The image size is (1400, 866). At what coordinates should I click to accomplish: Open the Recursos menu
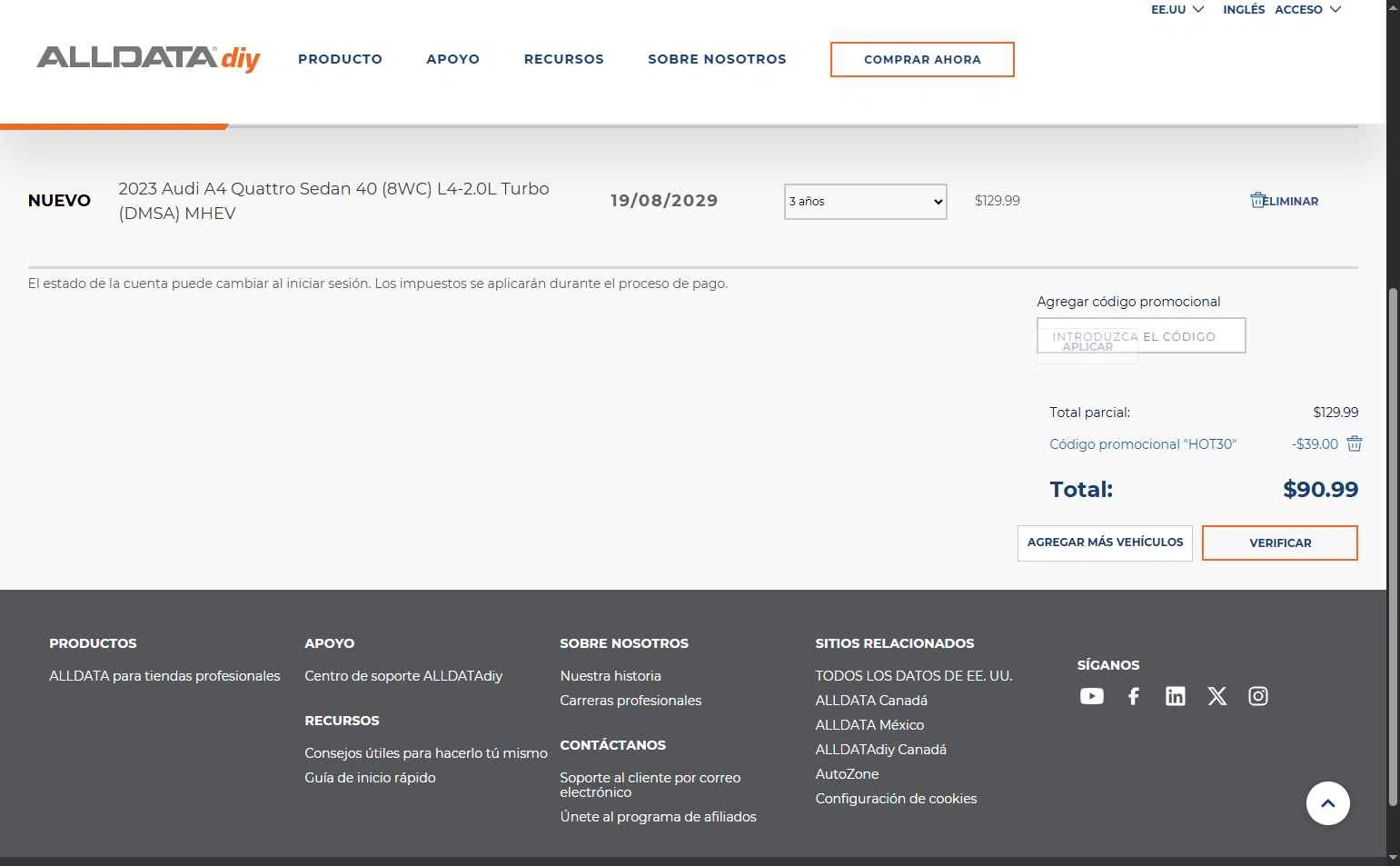pyautogui.click(x=563, y=59)
